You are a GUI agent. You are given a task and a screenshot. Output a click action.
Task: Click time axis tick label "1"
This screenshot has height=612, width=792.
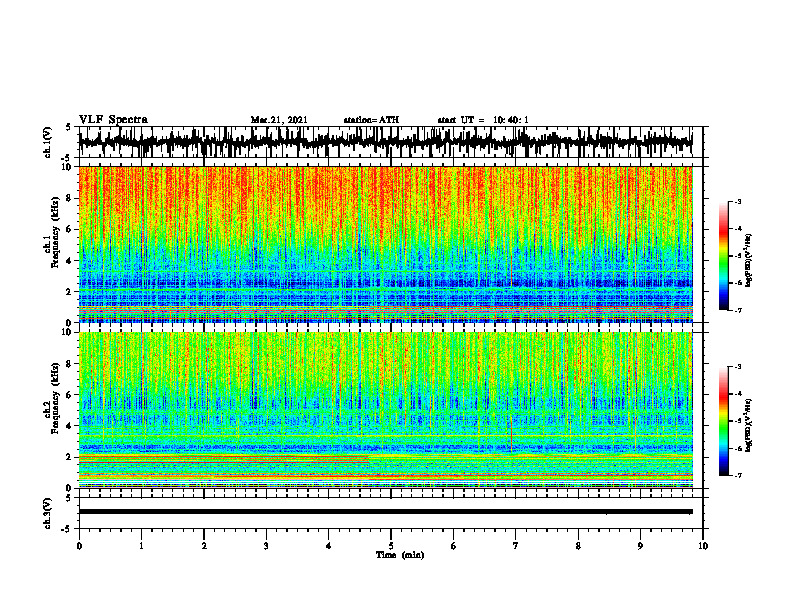tap(141, 546)
